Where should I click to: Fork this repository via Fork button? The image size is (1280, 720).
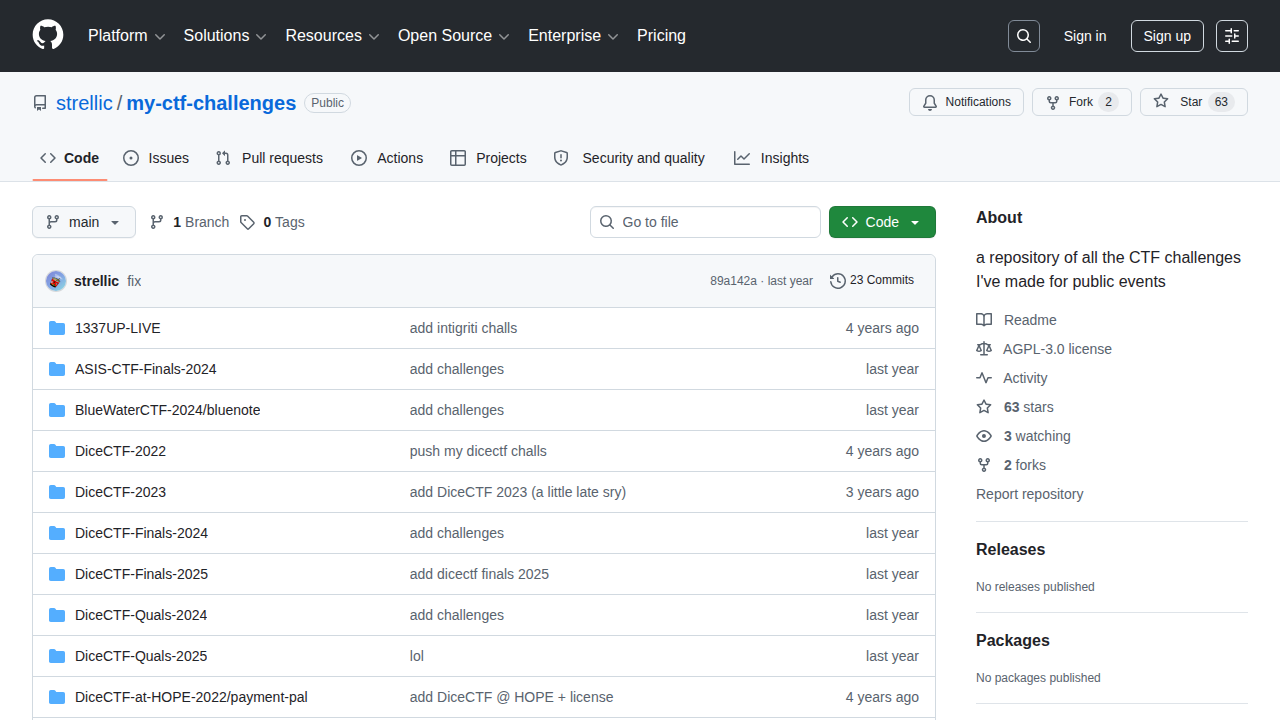[1082, 102]
